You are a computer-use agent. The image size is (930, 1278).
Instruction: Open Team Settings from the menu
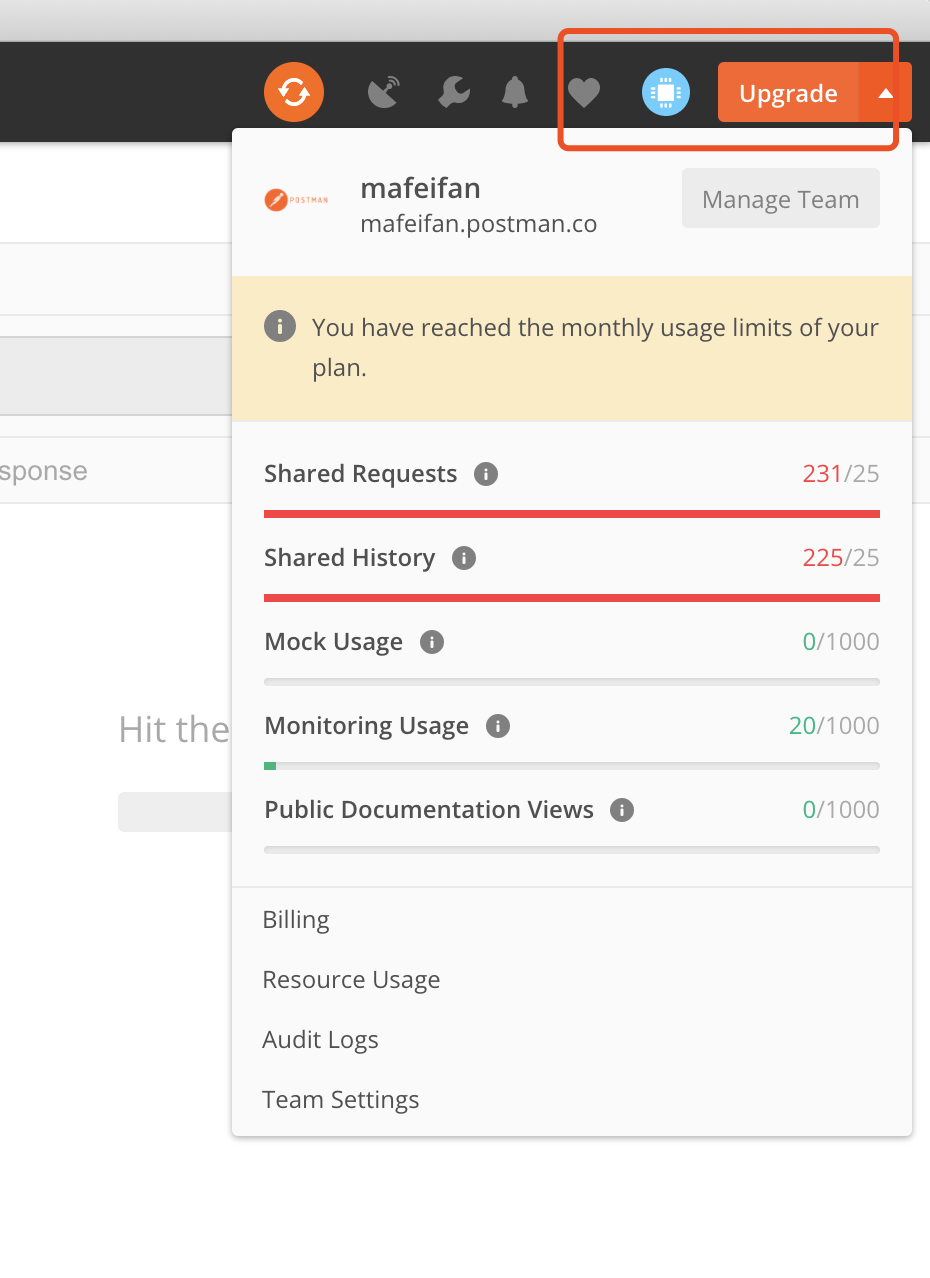coord(341,1100)
